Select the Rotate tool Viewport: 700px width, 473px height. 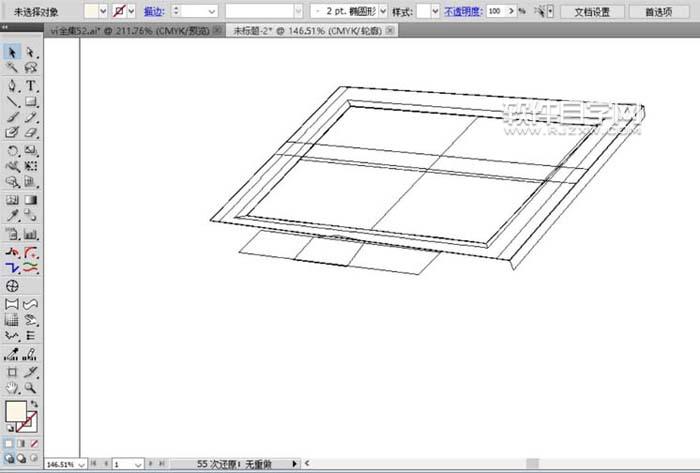tap(12, 150)
